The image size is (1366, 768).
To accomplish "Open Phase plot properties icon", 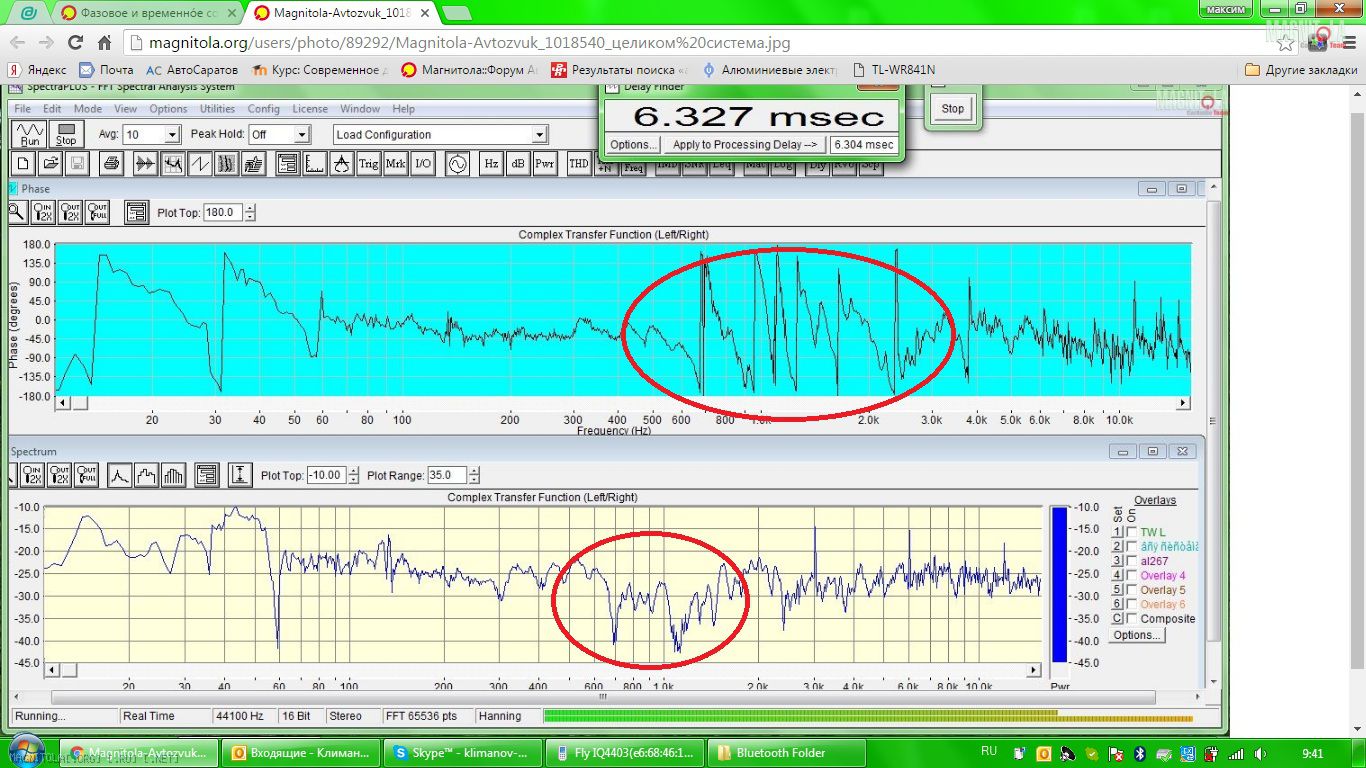I will click(x=137, y=212).
